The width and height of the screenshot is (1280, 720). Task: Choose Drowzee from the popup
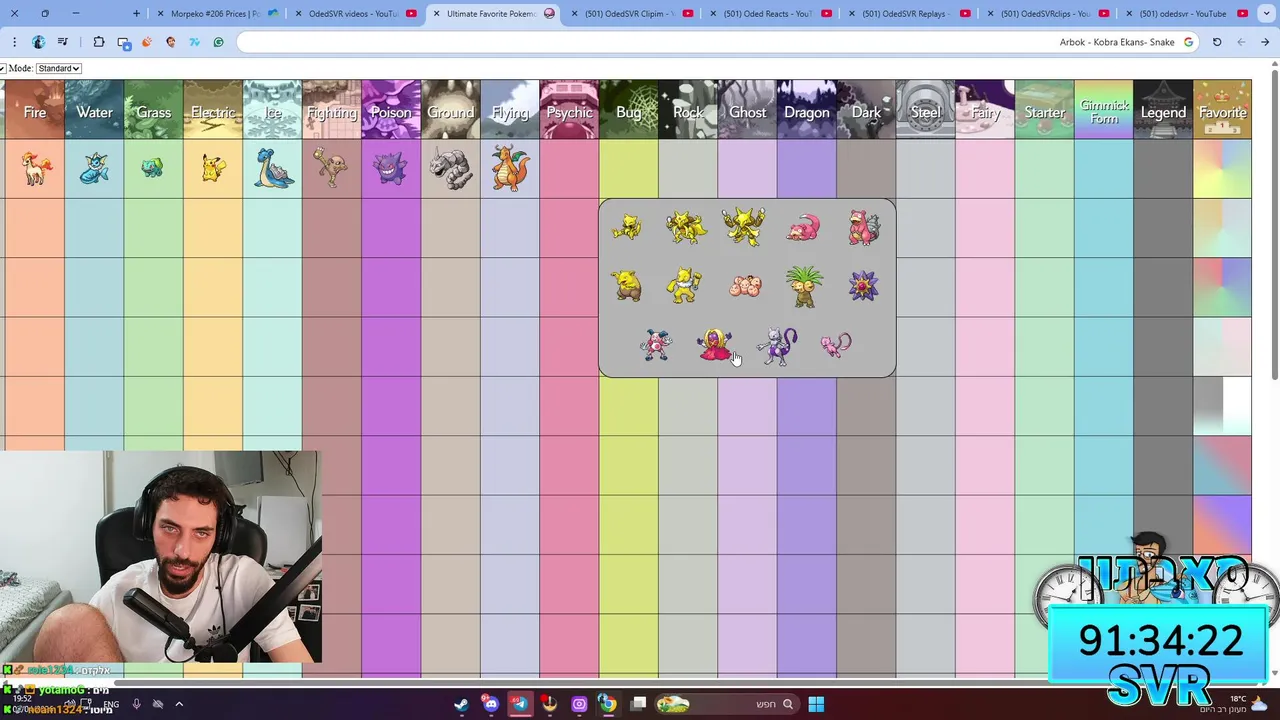(x=627, y=286)
